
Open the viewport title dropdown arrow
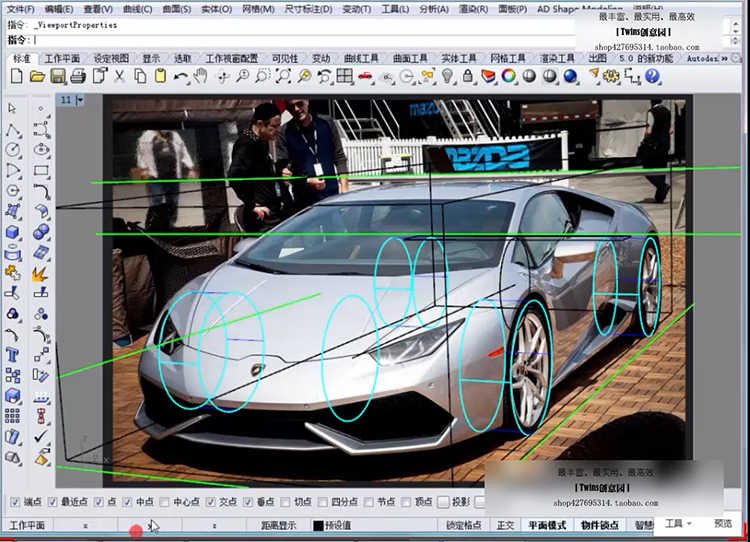[x=80, y=100]
